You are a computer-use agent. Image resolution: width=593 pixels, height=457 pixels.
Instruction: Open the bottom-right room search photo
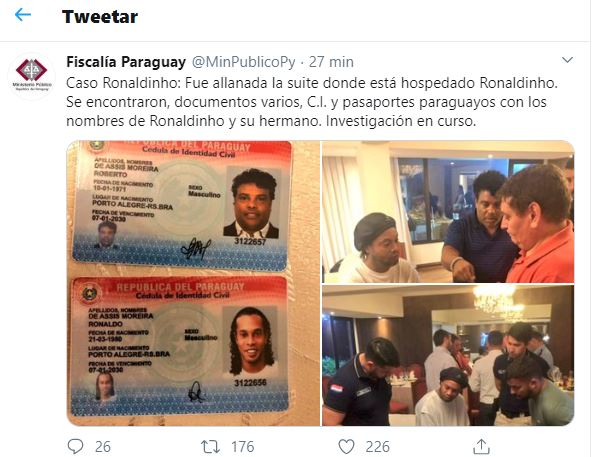[x=448, y=356]
